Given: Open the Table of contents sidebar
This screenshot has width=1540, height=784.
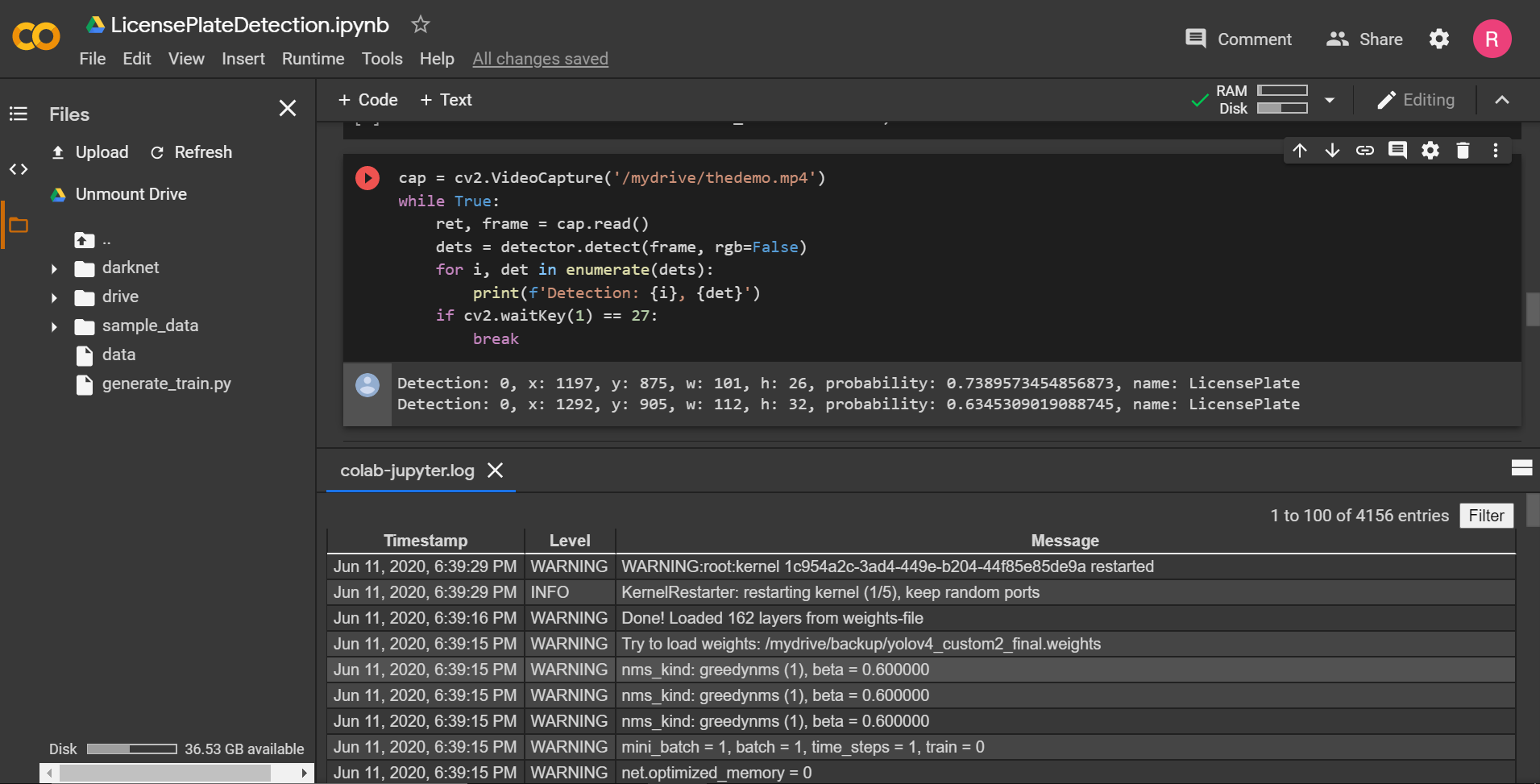Looking at the screenshot, I should point(18,114).
